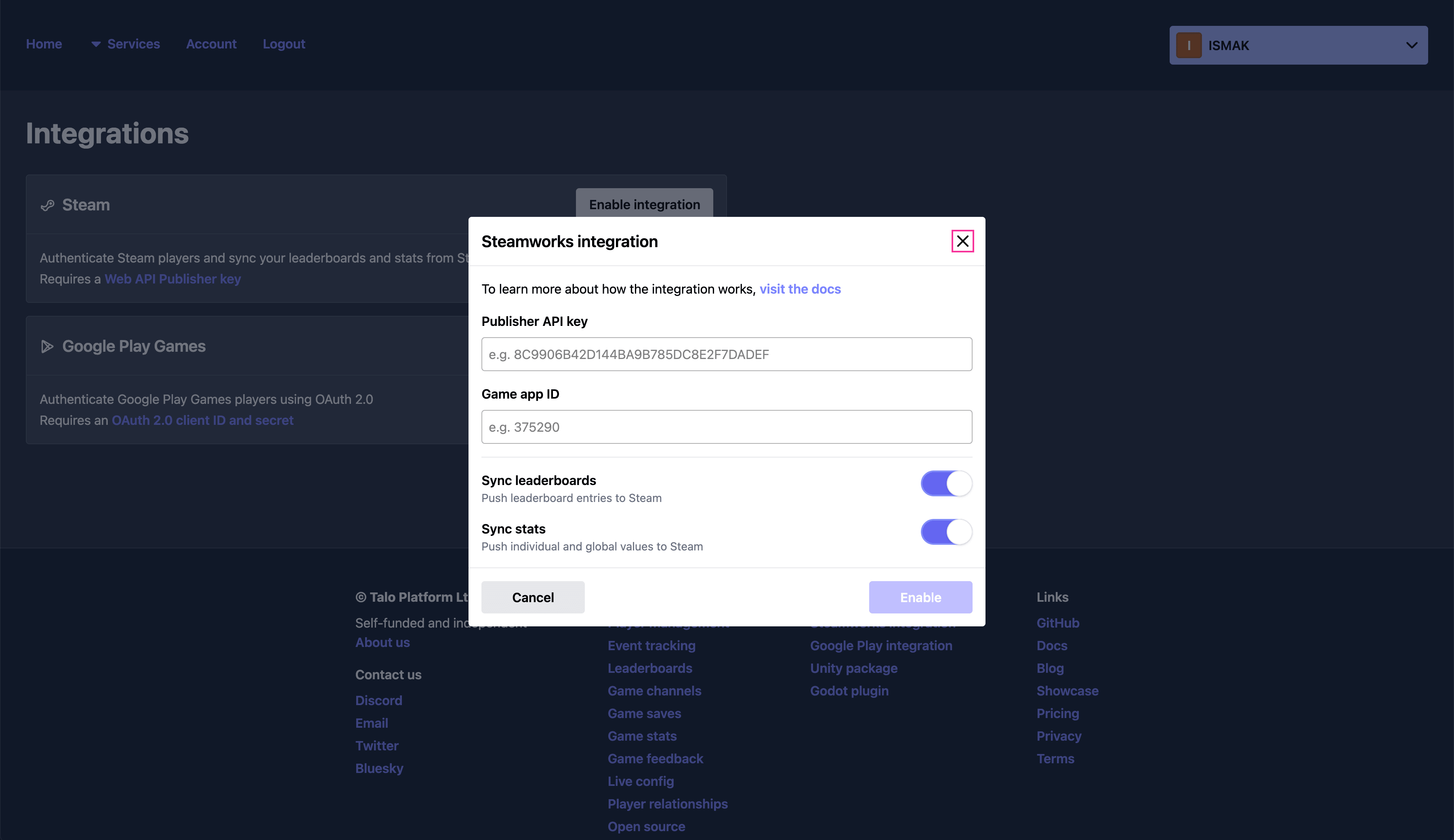Click the Google Play Games play icon
This screenshot has width=1454, height=840.
tap(47, 346)
